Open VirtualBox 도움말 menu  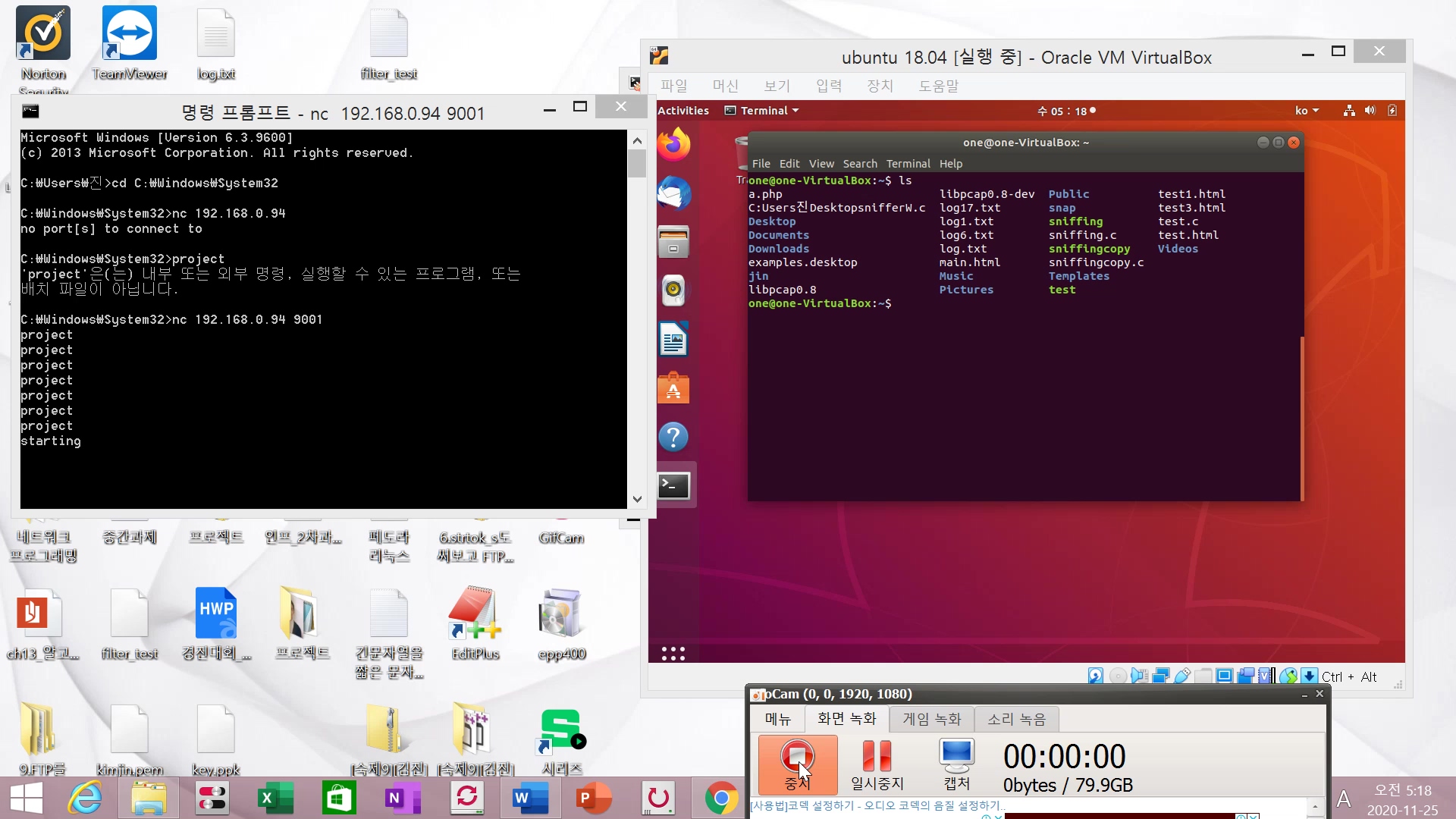tap(939, 86)
